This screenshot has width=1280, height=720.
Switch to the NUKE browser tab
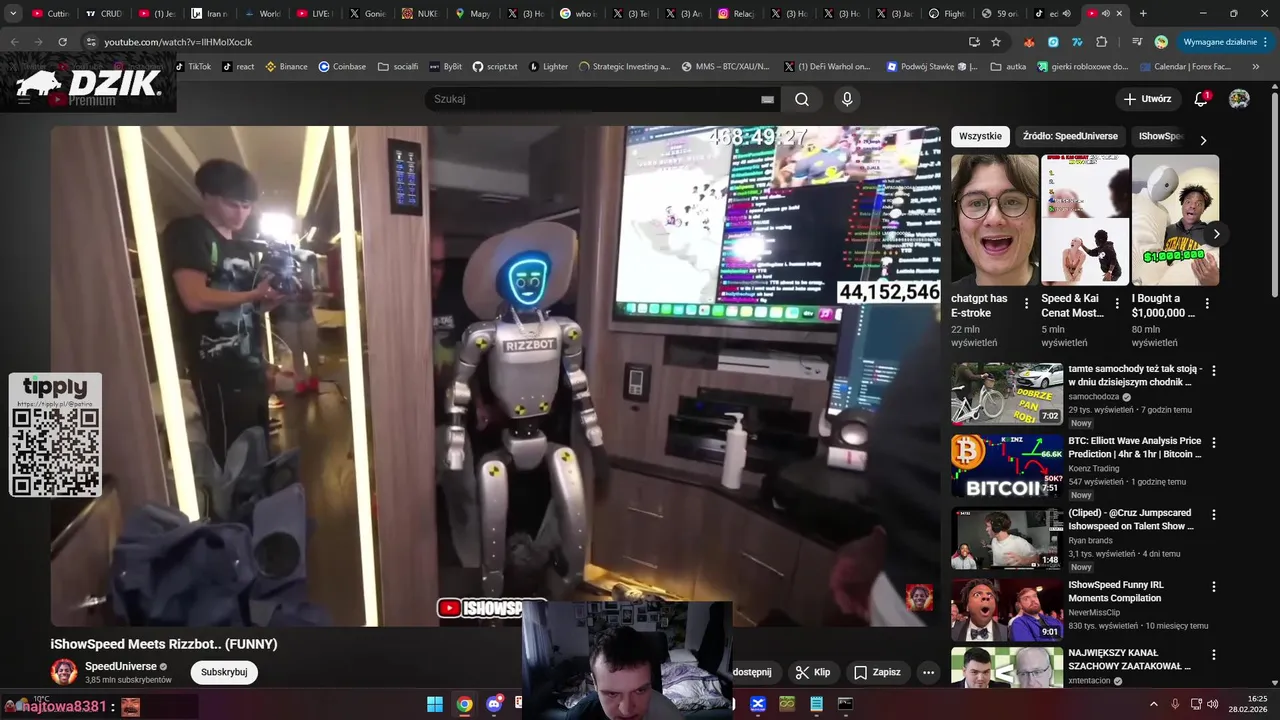(x=419, y=13)
